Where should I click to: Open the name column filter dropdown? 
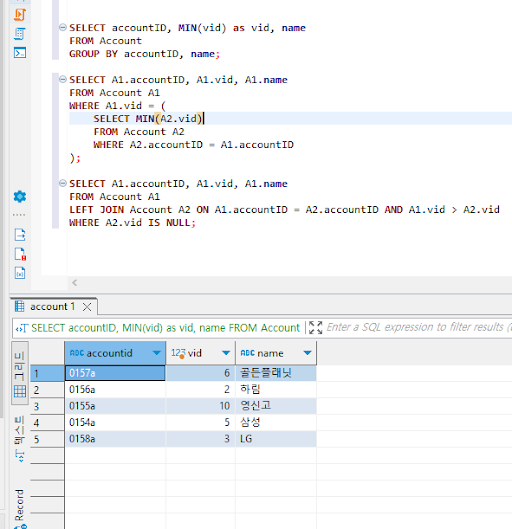point(307,353)
